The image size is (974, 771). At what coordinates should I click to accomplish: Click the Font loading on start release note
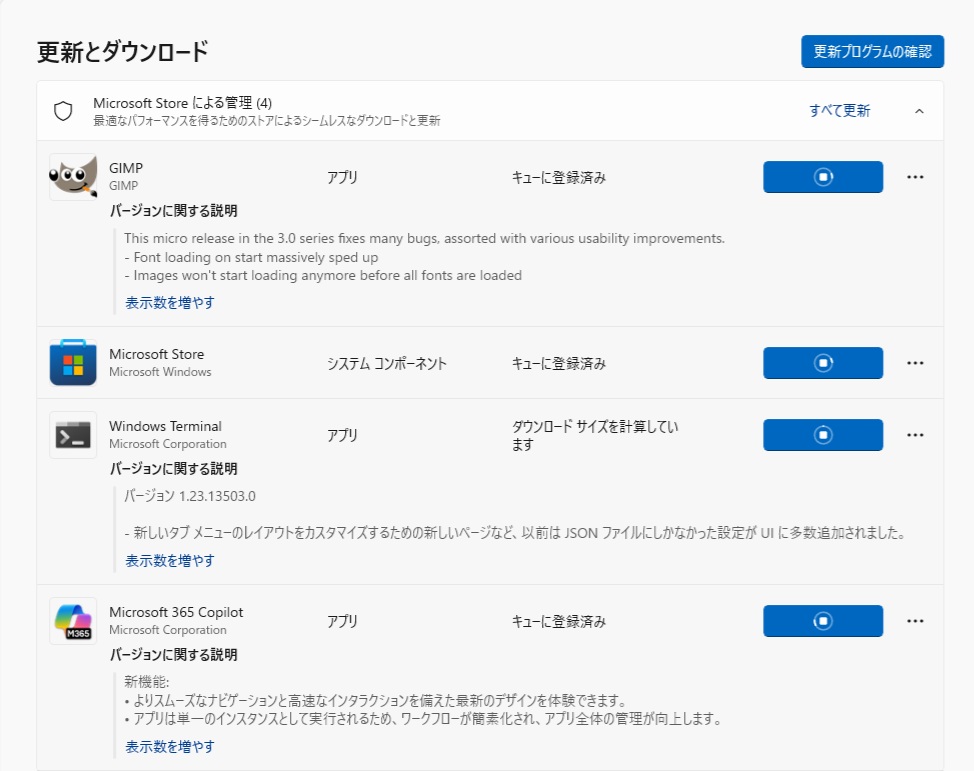pos(251,257)
